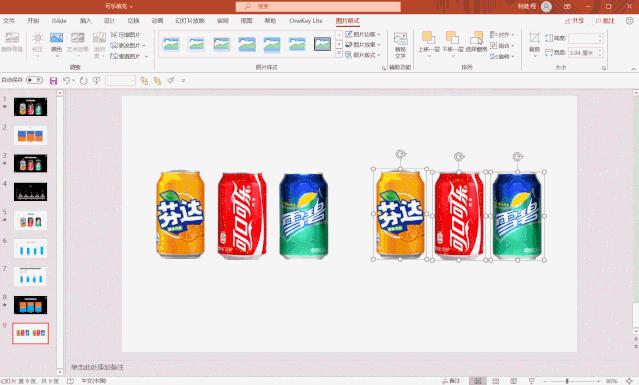Open the File (文件) menu
The height and width of the screenshot is (385, 639).
click(9, 20)
